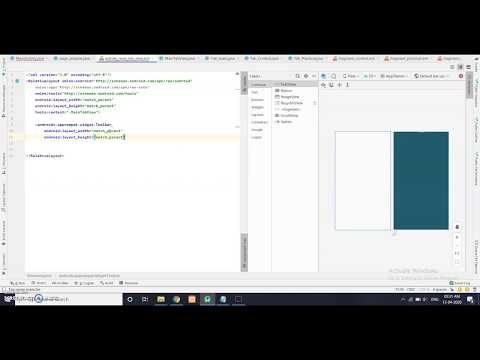Select fragment in the palette list

point(295,109)
